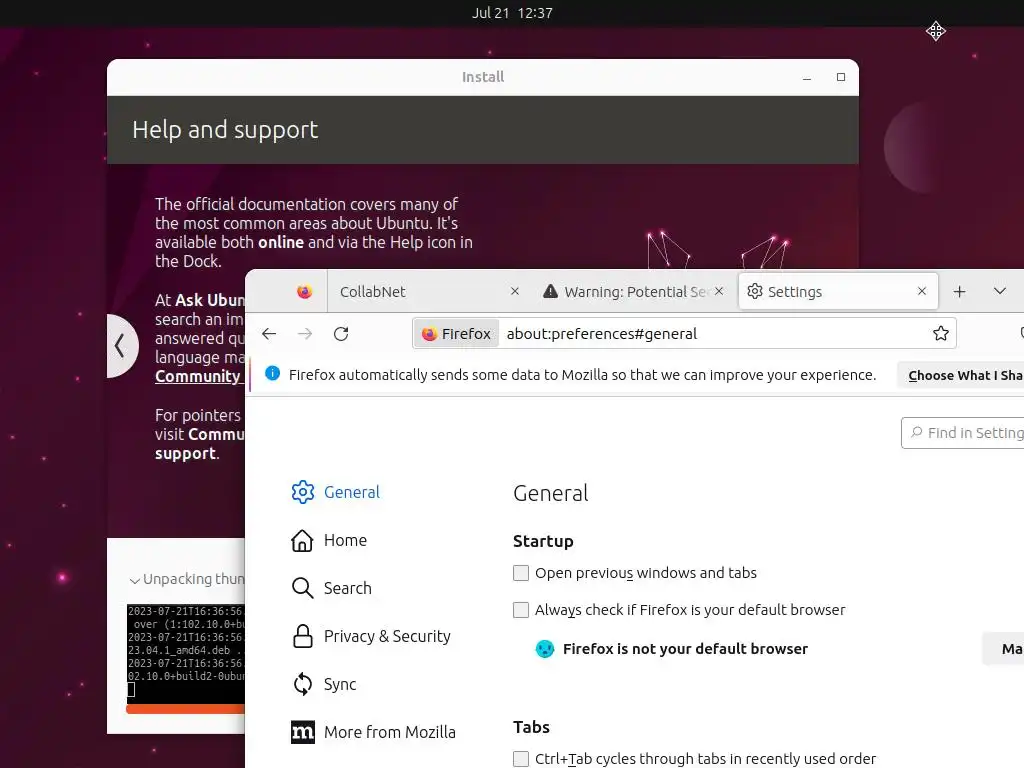Go forward one page in Firefox
Image resolution: width=1024 pixels, height=768 pixels.
coord(305,334)
